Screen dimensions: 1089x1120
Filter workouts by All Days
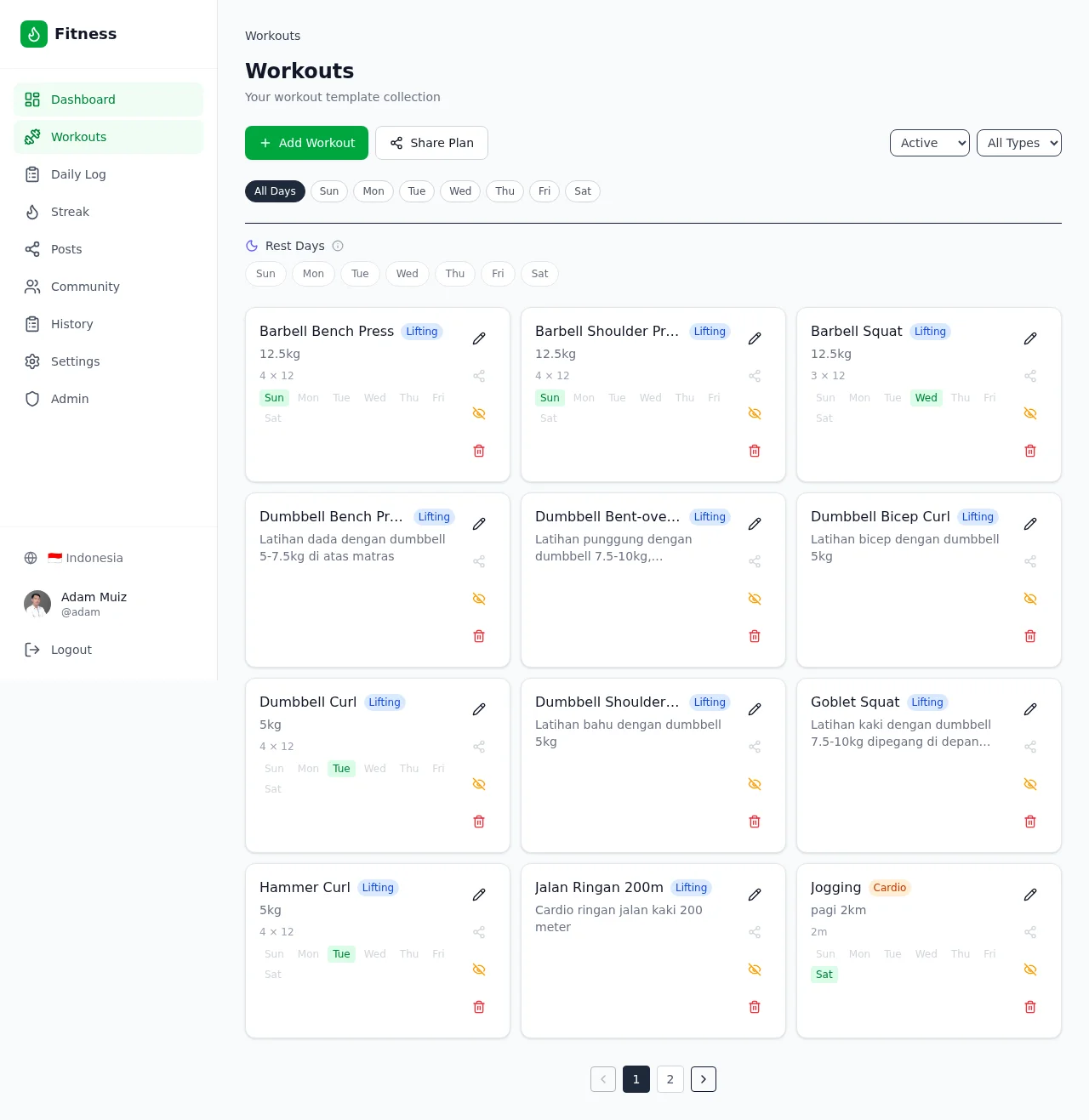[275, 191]
